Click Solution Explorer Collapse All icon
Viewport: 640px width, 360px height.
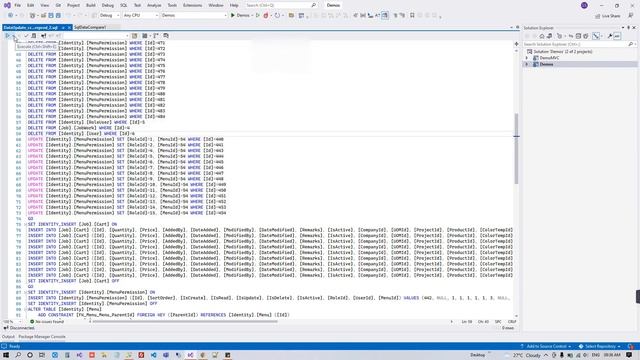578,36
